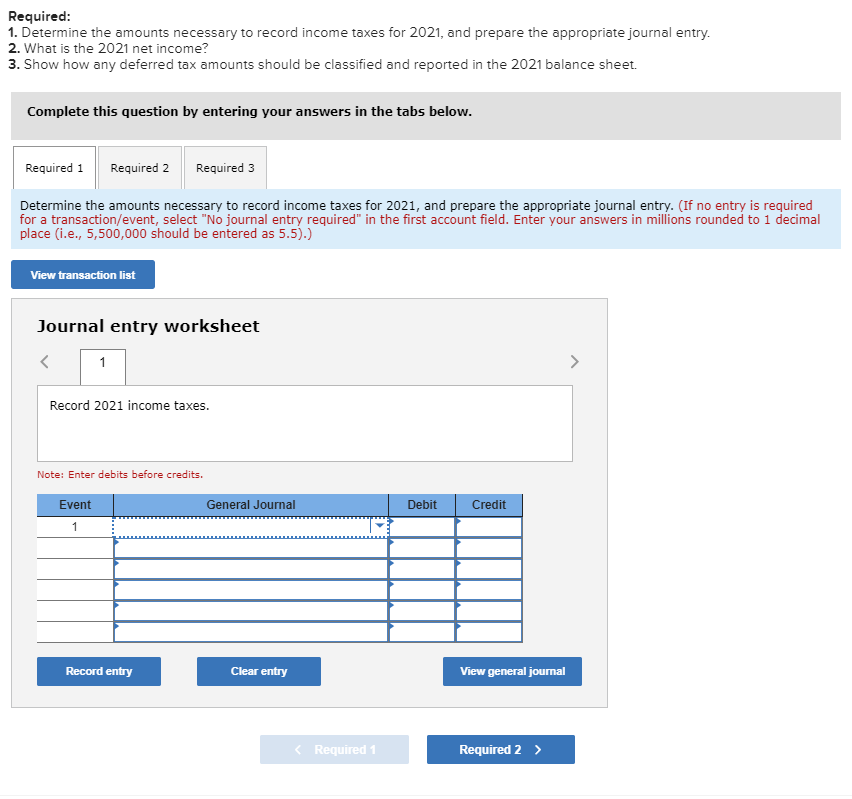Click the second General Journal account field
852x799 pixels.
point(250,546)
